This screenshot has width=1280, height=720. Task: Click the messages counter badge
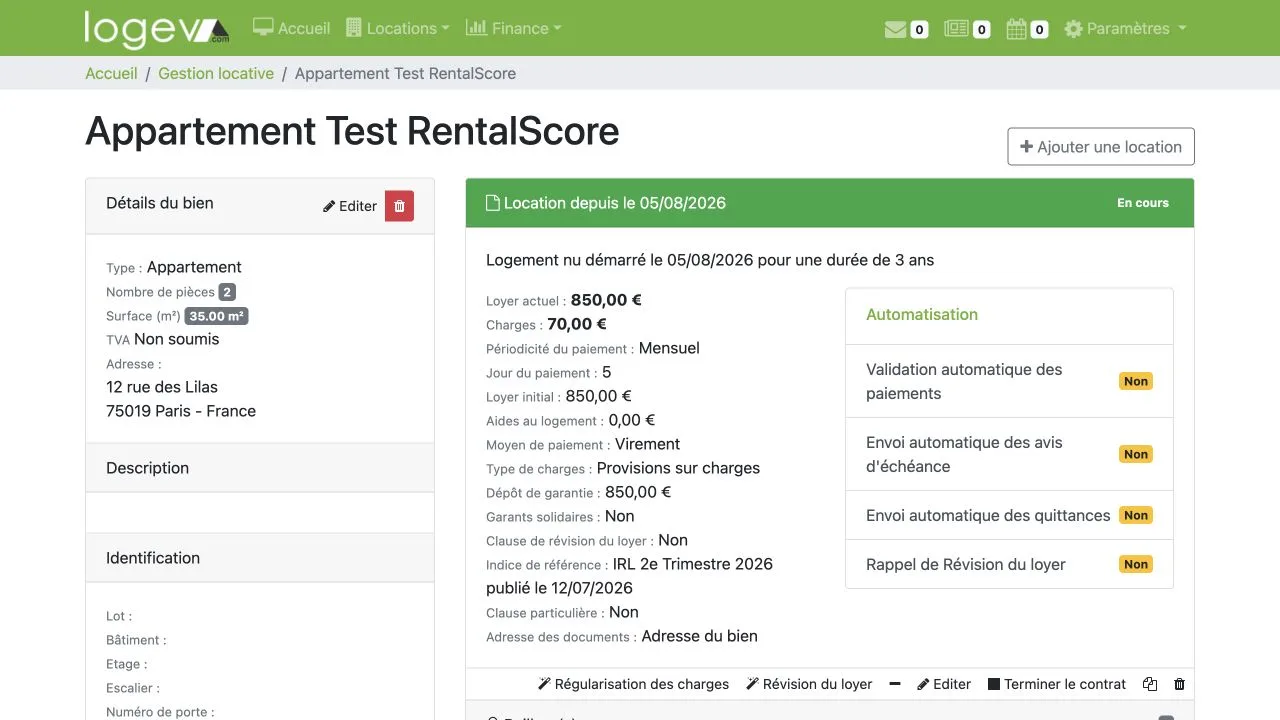click(919, 30)
